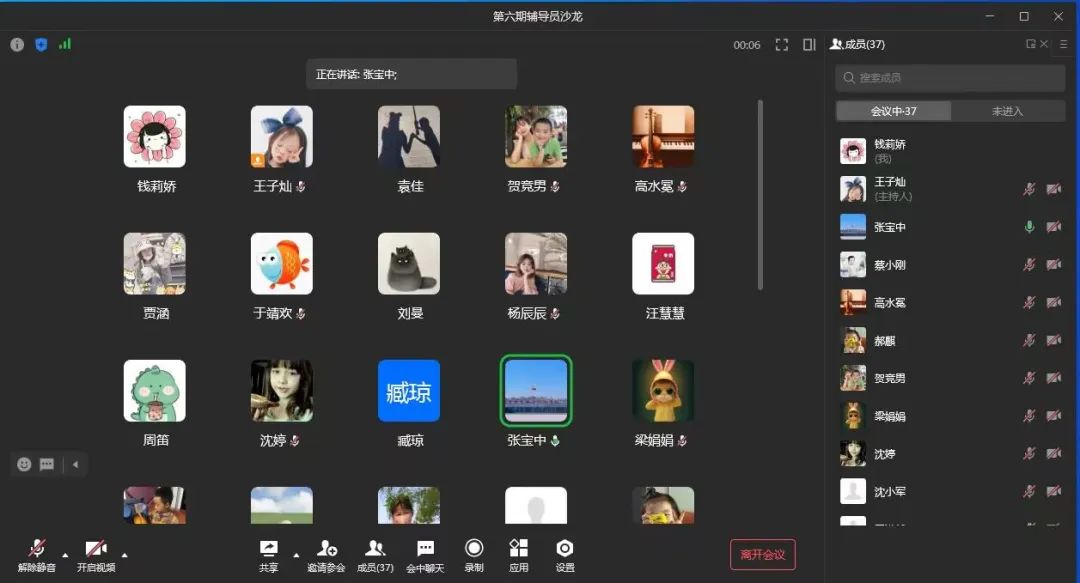Expand share options arrow beside 共享
1080x583 pixels.
(296, 554)
